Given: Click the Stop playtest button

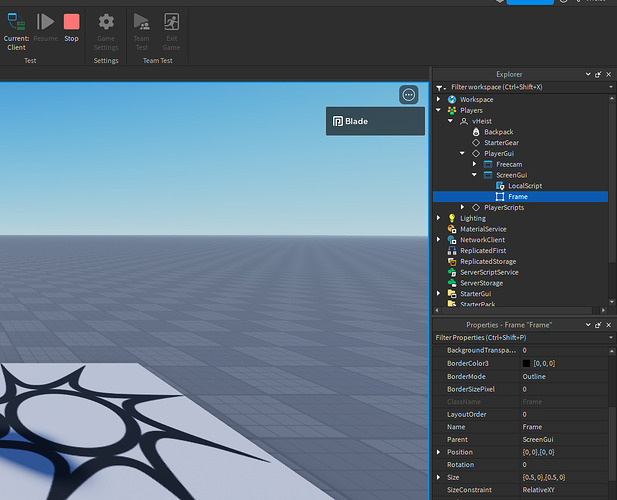Looking at the screenshot, I should [71, 22].
